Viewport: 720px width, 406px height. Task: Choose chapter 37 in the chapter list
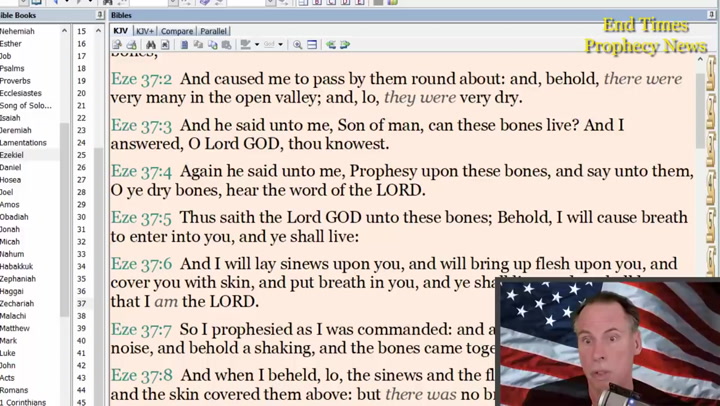click(82, 304)
